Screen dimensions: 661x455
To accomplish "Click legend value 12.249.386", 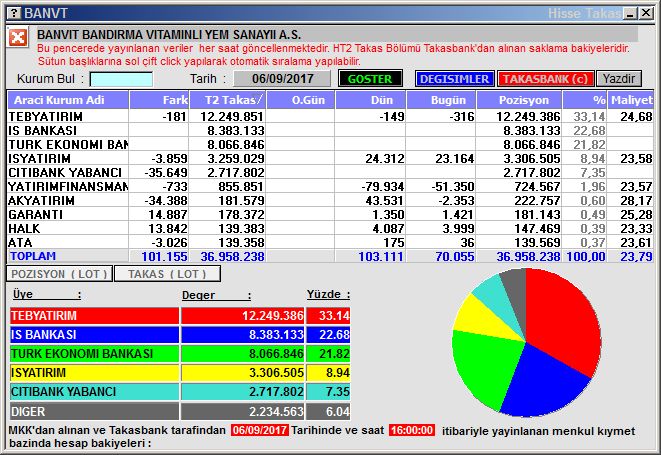I will (273, 315).
